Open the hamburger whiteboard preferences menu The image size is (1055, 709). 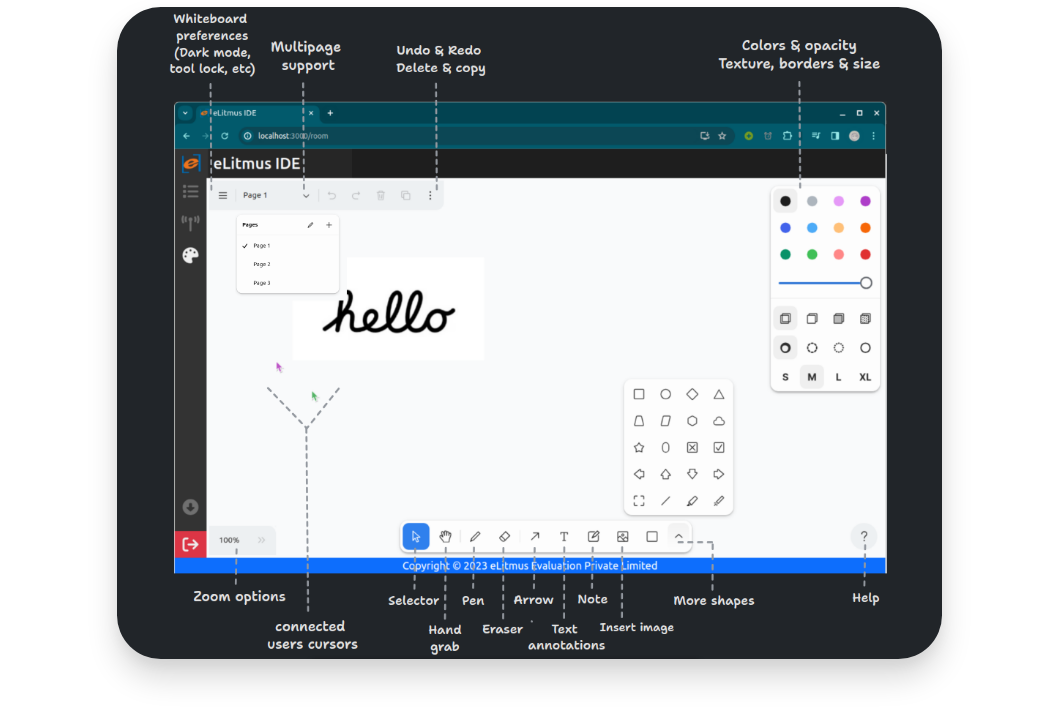click(223, 196)
